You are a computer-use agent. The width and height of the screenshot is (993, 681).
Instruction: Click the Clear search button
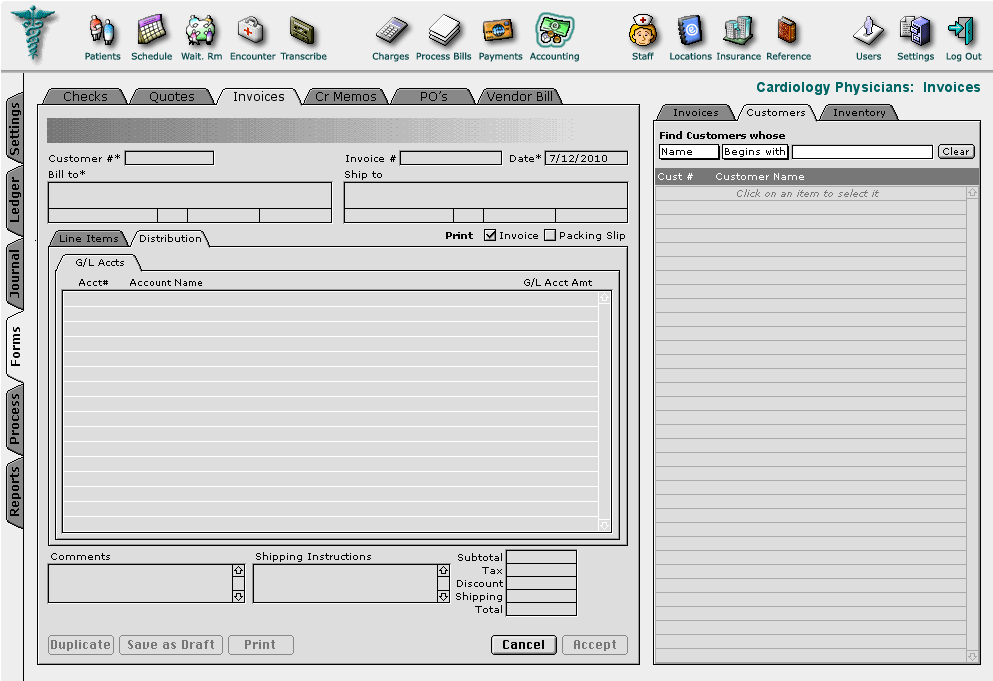(956, 152)
